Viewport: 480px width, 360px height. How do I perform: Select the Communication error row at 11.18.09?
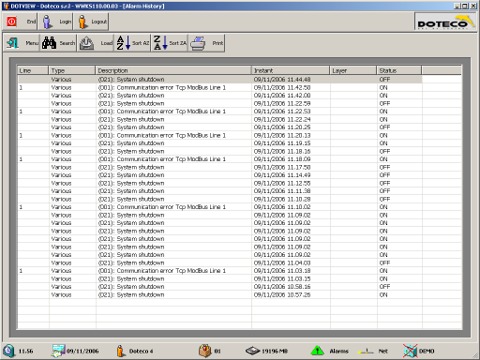click(220, 159)
